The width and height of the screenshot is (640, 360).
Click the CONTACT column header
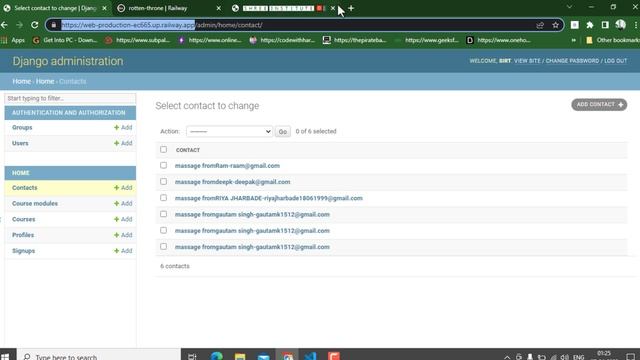tap(188, 150)
